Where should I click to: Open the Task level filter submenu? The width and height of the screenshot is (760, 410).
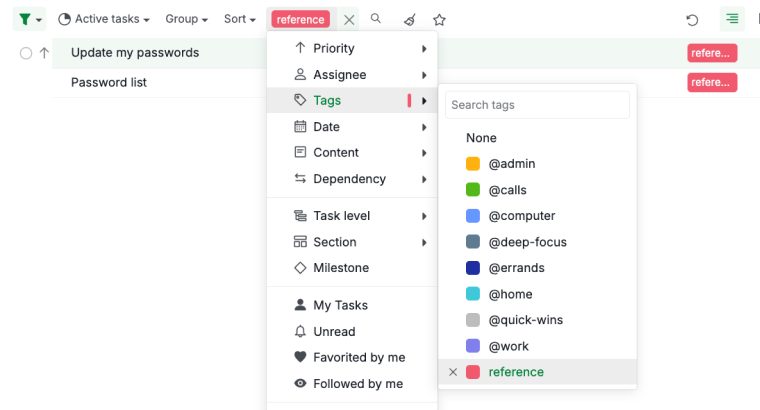coord(352,216)
